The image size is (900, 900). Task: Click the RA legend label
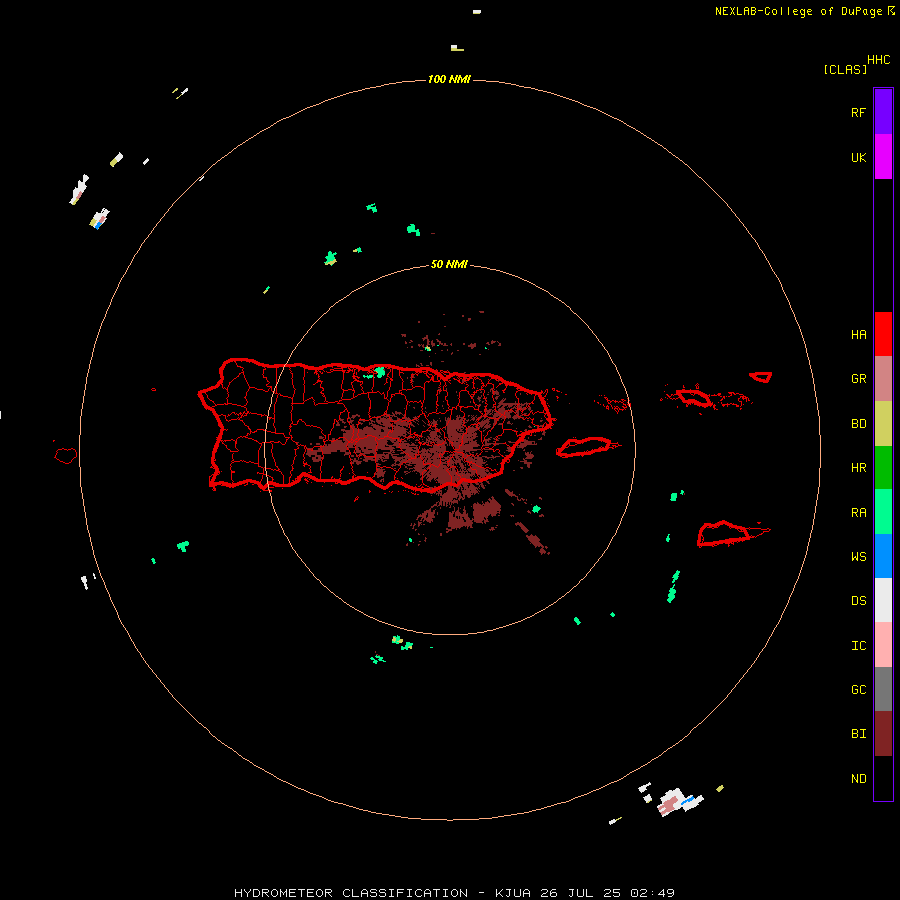pyautogui.click(x=858, y=512)
